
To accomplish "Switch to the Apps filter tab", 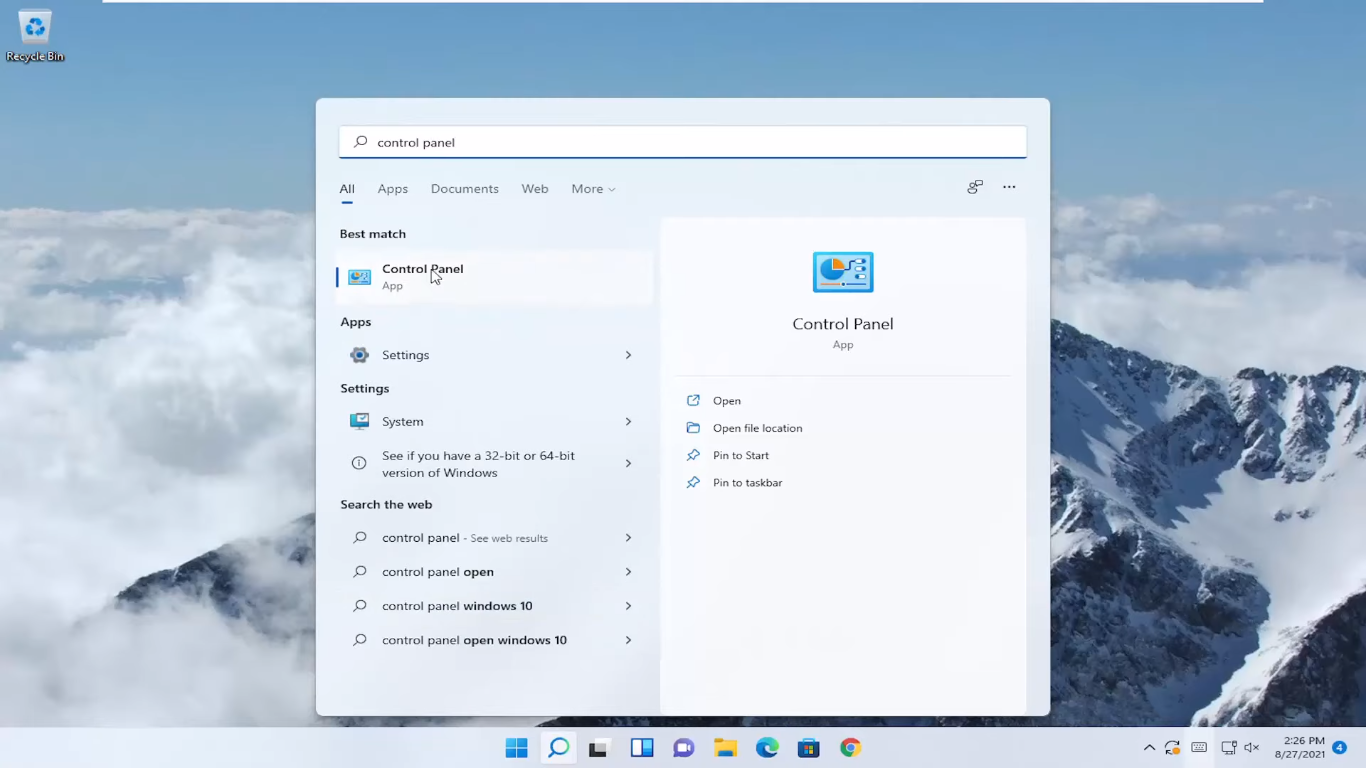I will 393,189.
